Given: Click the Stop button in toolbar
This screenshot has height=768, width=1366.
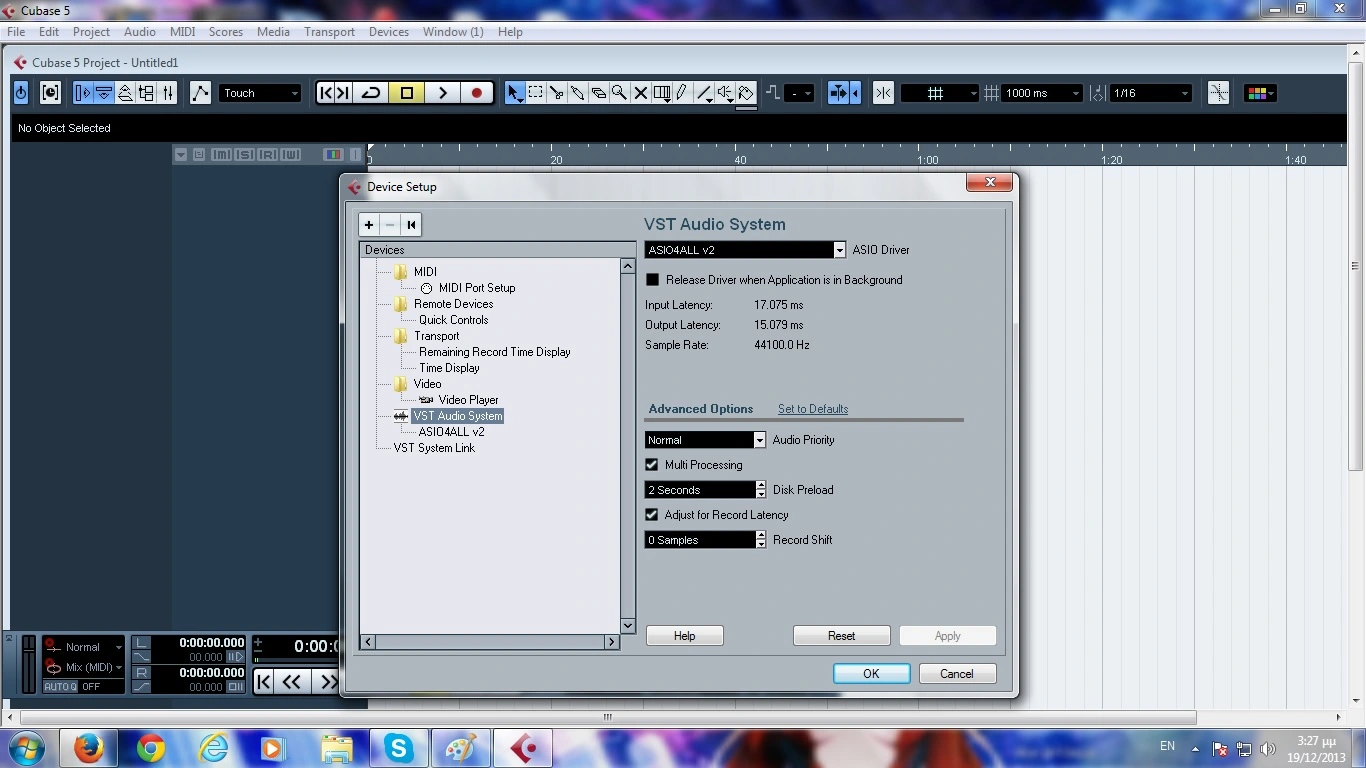Looking at the screenshot, I should click(407, 93).
